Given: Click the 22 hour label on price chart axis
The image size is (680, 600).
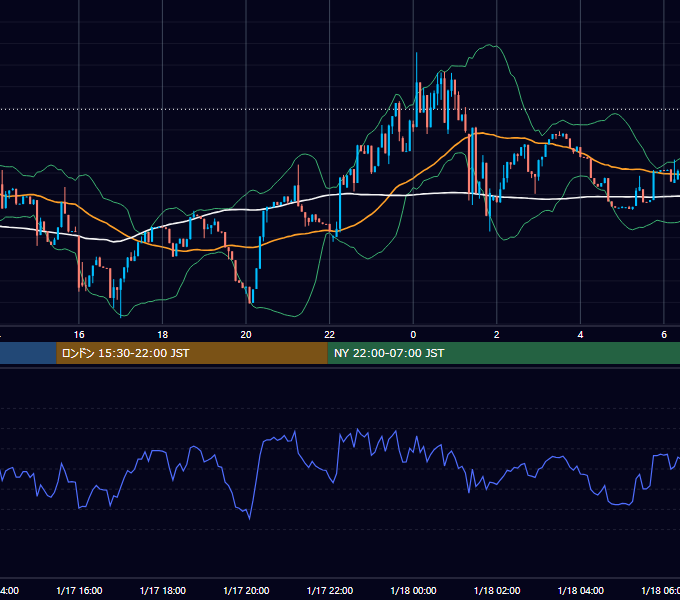Looking at the screenshot, I should (330, 335).
